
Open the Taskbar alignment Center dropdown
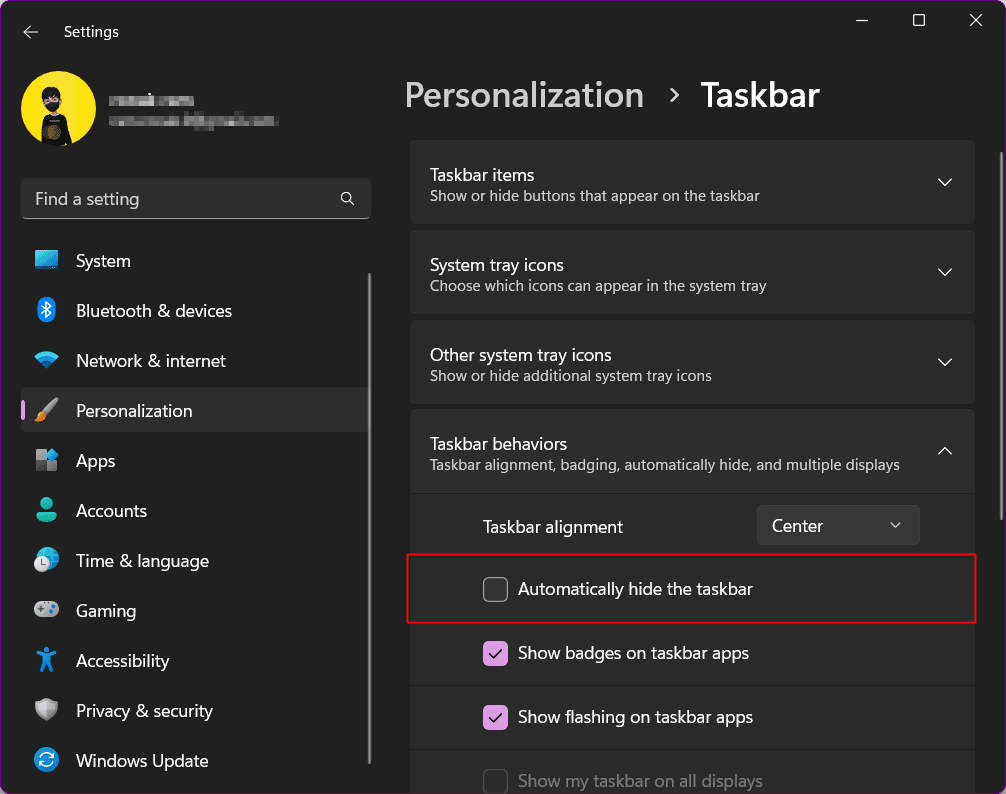point(838,525)
